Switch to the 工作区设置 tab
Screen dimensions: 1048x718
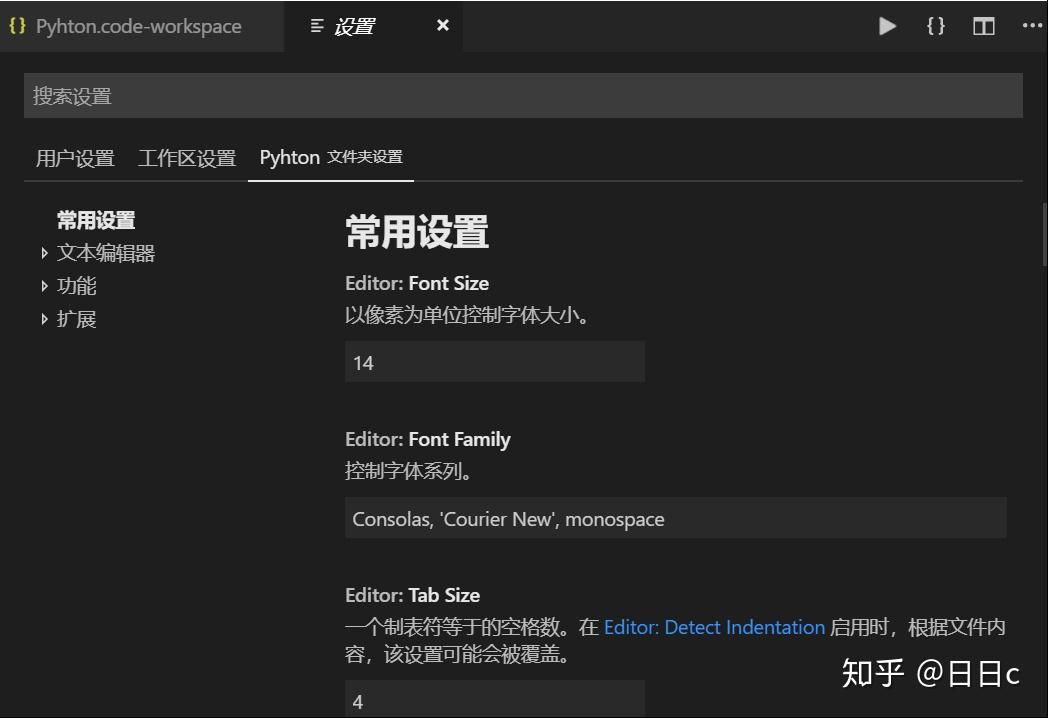[x=187, y=158]
